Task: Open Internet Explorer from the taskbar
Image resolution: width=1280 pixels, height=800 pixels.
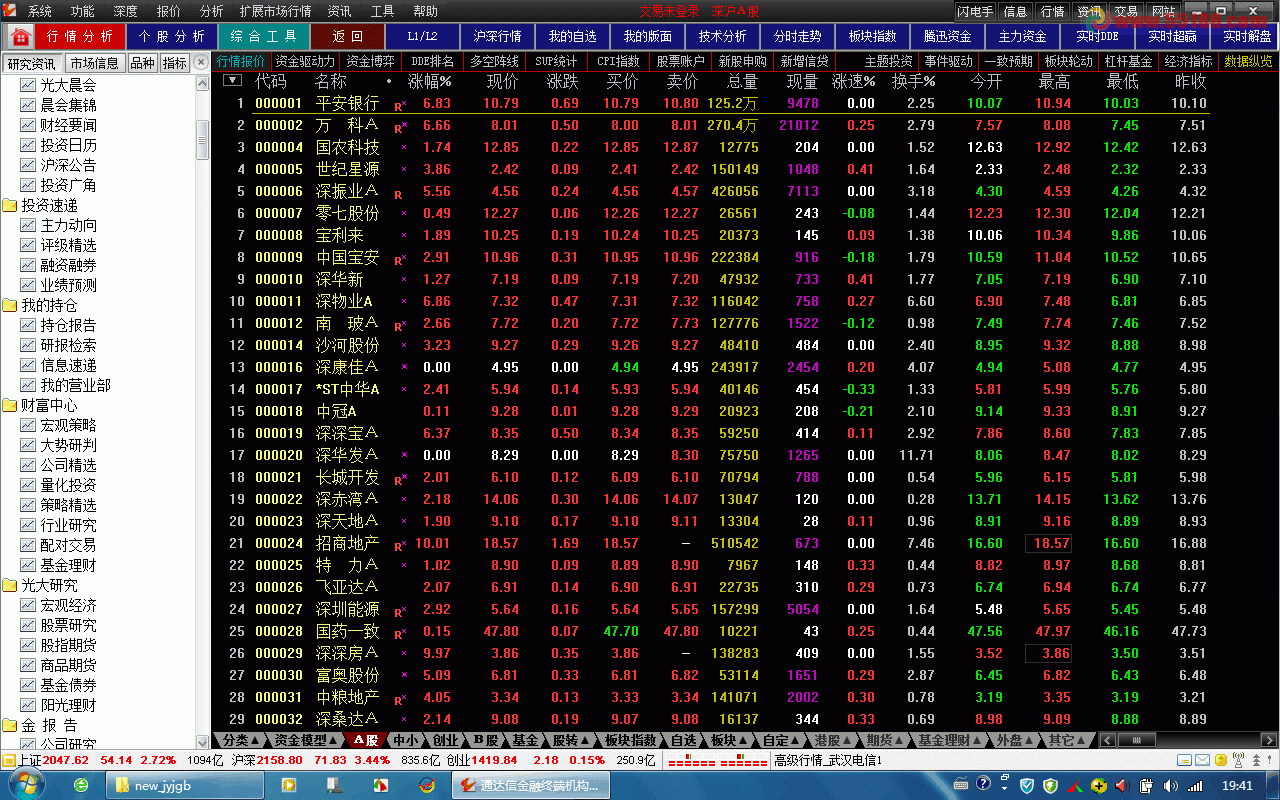Action: click(x=80, y=785)
